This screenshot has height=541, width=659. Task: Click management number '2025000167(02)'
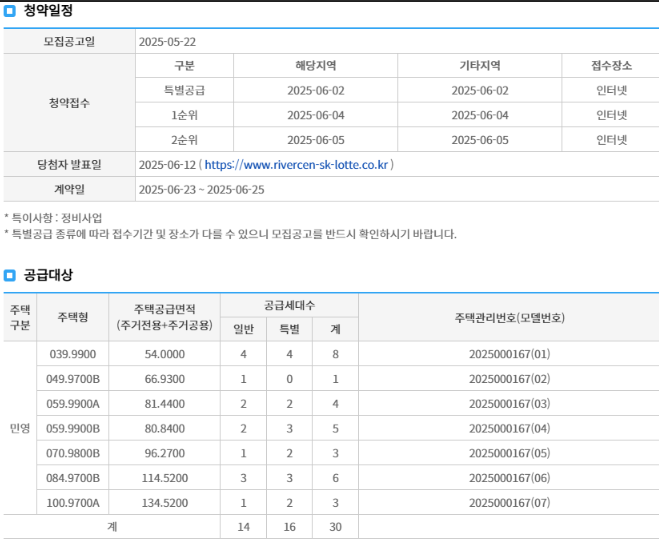coord(509,379)
